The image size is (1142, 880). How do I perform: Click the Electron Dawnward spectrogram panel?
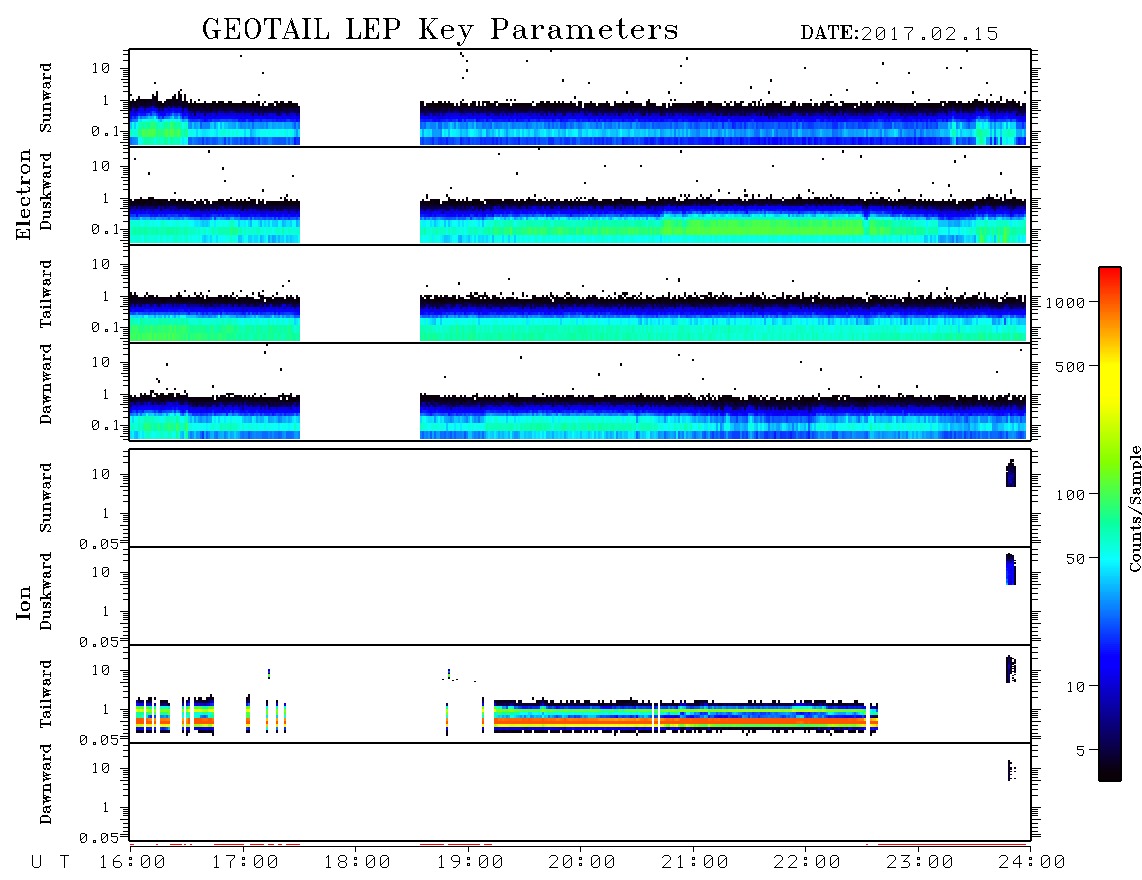coord(580,391)
